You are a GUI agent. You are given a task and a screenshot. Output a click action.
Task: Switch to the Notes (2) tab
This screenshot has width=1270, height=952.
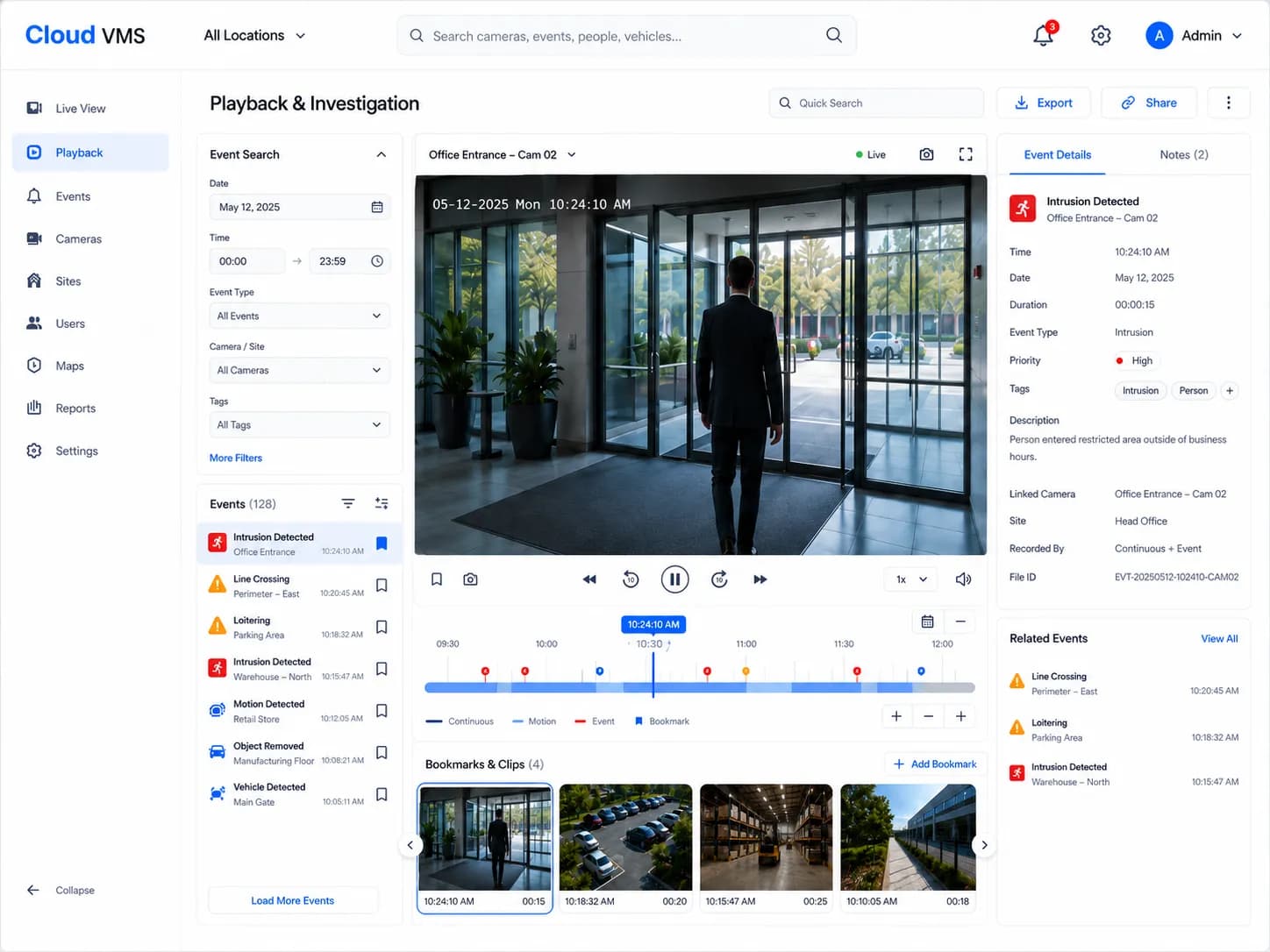coord(1183,154)
